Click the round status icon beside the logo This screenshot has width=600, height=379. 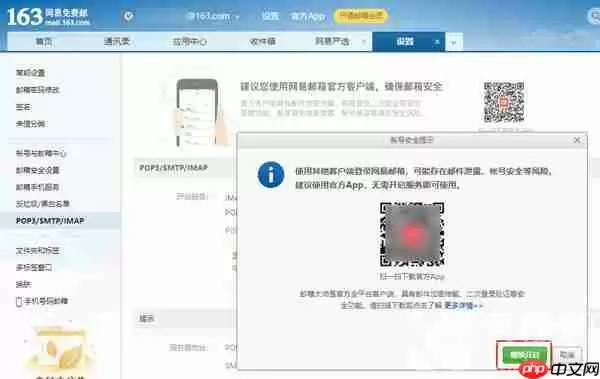pyautogui.click(x=128, y=16)
